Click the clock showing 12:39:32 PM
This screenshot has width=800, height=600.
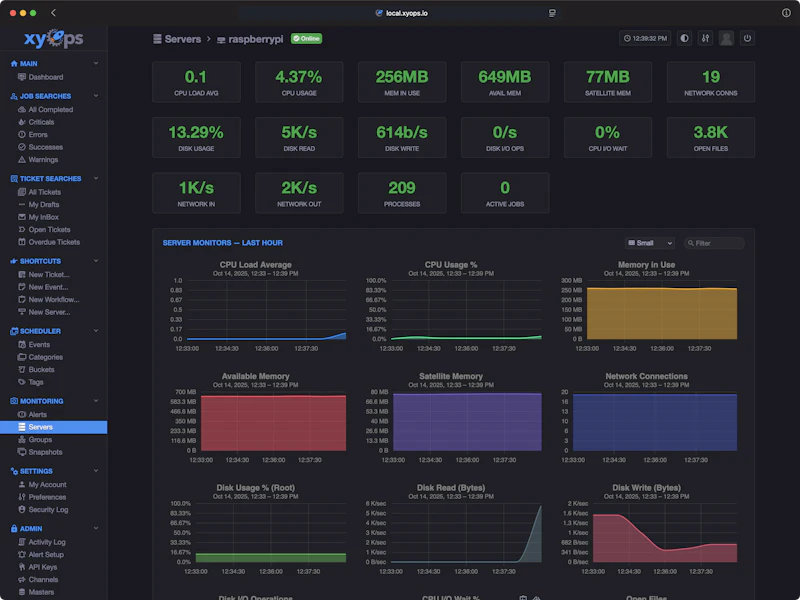click(645, 38)
